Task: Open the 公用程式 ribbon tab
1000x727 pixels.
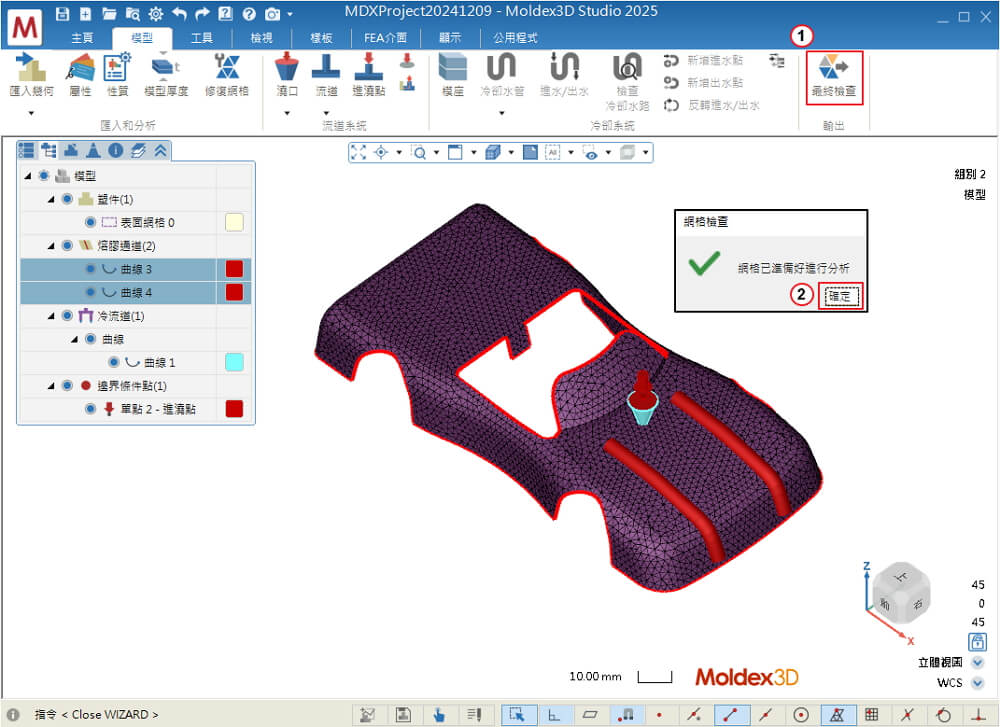Action: (515, 38)
